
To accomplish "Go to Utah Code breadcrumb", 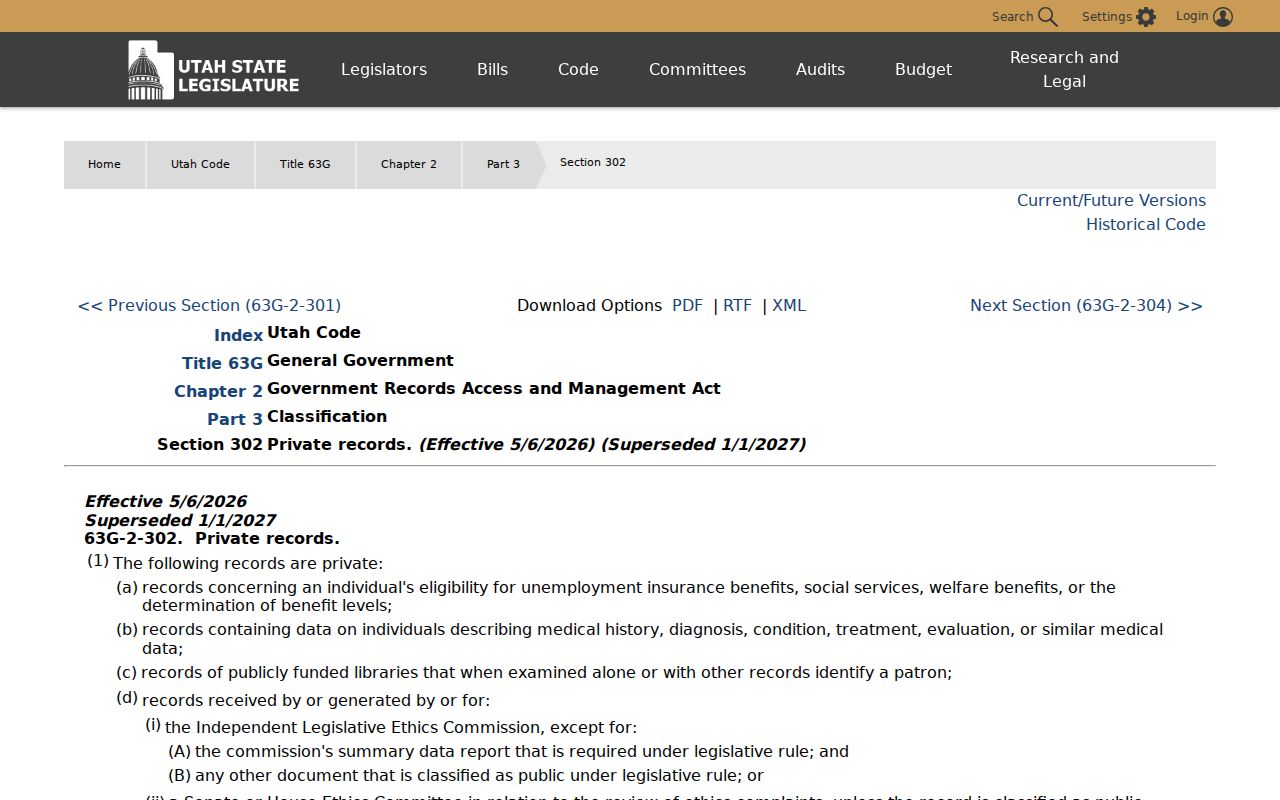I will pyautogui.click(x=200, y=164).
